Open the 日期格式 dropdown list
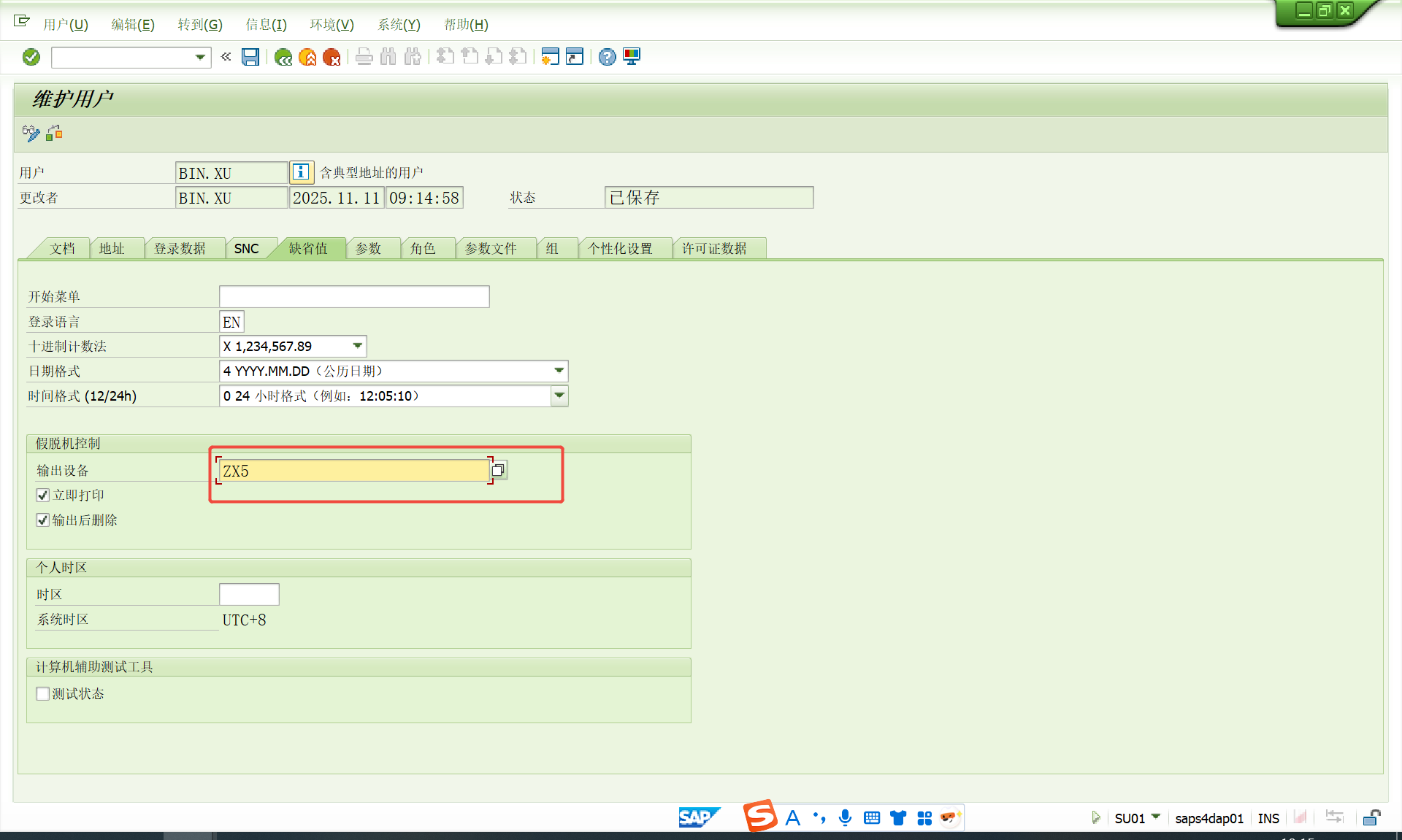The image size is (1402, 840). point(559,371)
